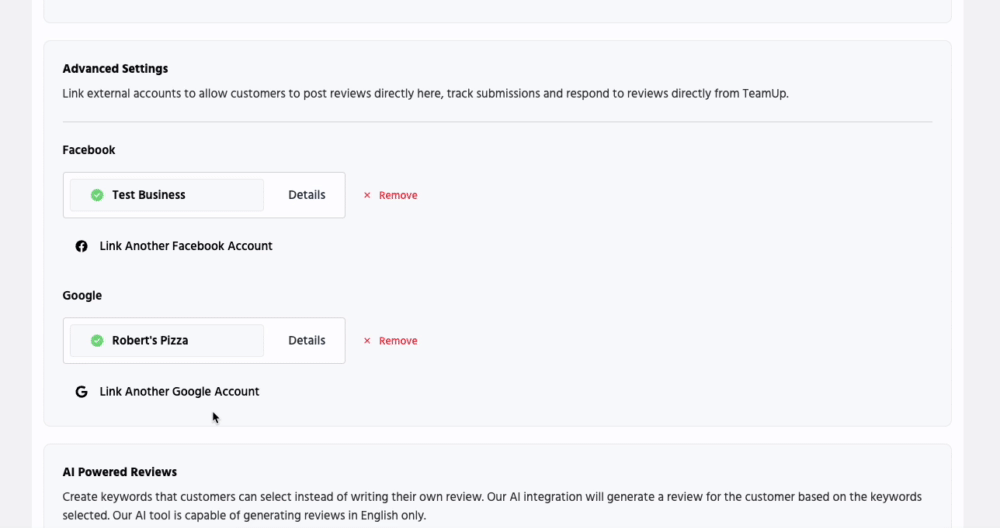Click the Advanced Settings description text
1000x528 pixels.
pyautogui.click(x=425, y=94)
